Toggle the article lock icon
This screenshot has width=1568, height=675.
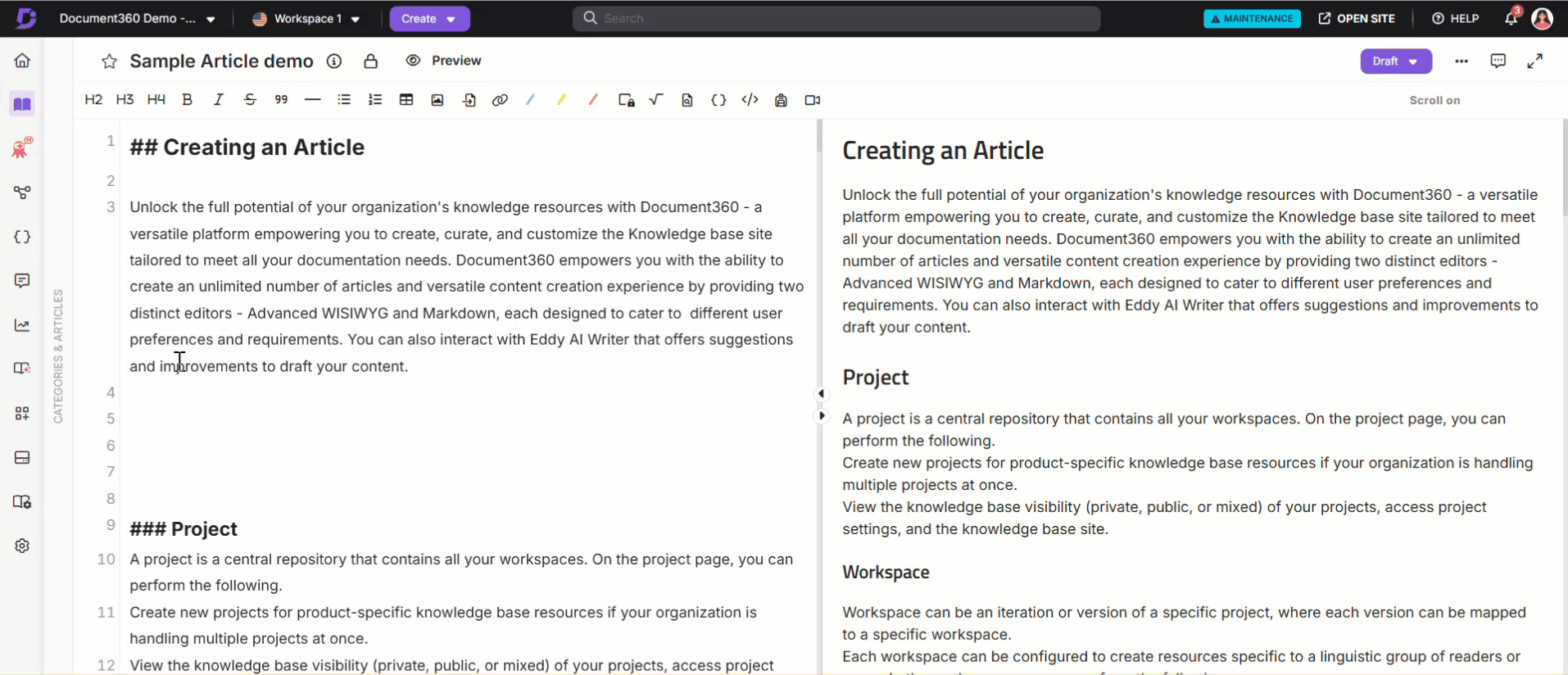[370, 61]
